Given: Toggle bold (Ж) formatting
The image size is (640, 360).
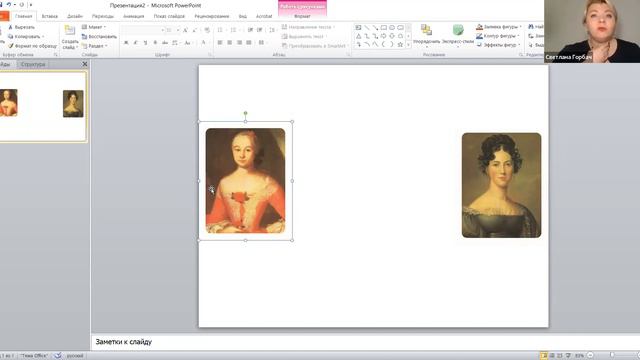Looking at the screenshot, I should coord(126,42).
